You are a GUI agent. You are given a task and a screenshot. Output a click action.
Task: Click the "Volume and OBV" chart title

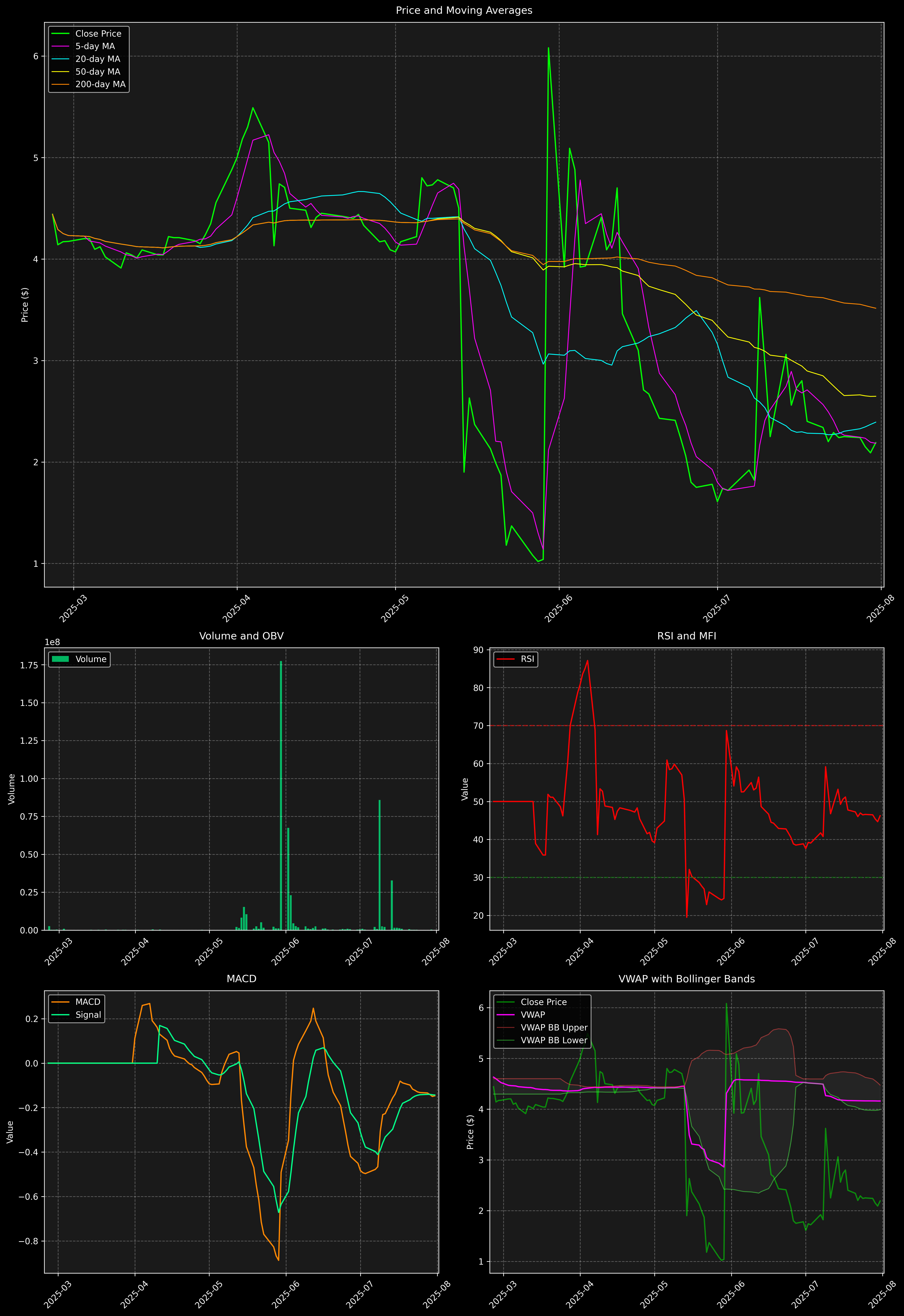(241, 636)
